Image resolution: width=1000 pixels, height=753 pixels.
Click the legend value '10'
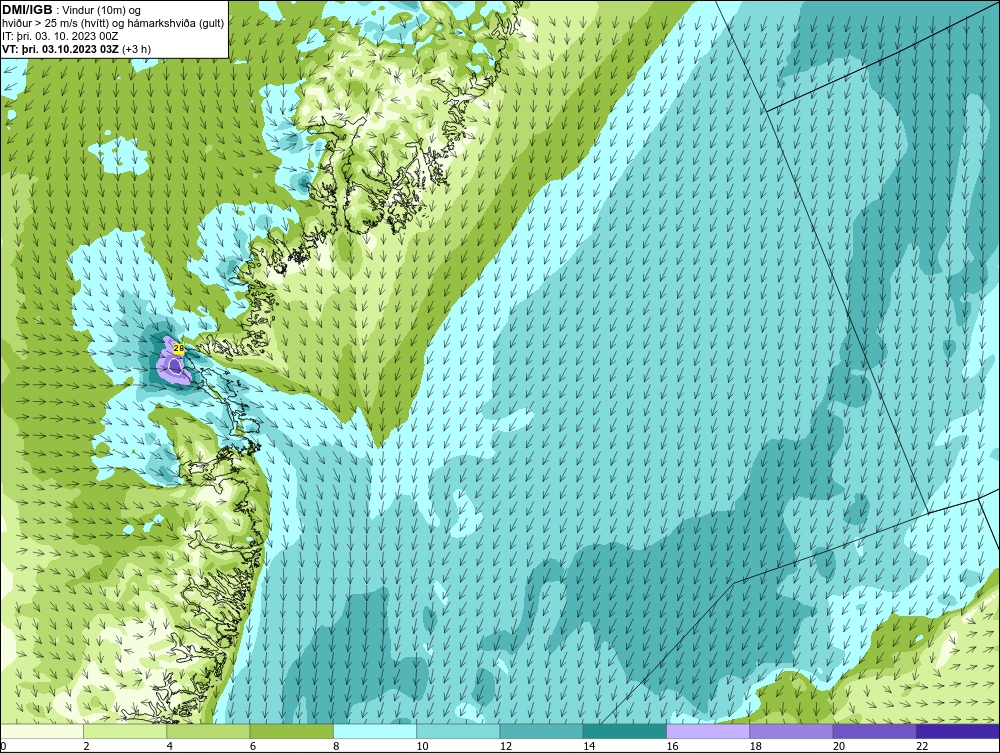422,747
